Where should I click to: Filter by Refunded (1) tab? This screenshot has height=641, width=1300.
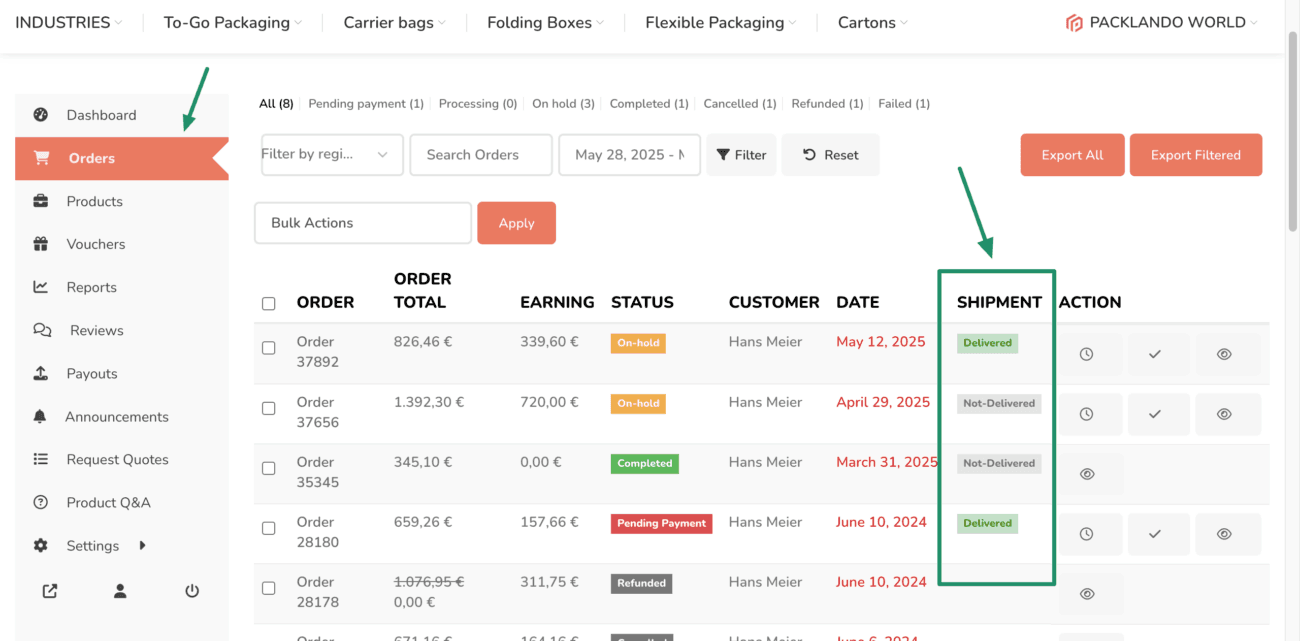tap(827, 104)
